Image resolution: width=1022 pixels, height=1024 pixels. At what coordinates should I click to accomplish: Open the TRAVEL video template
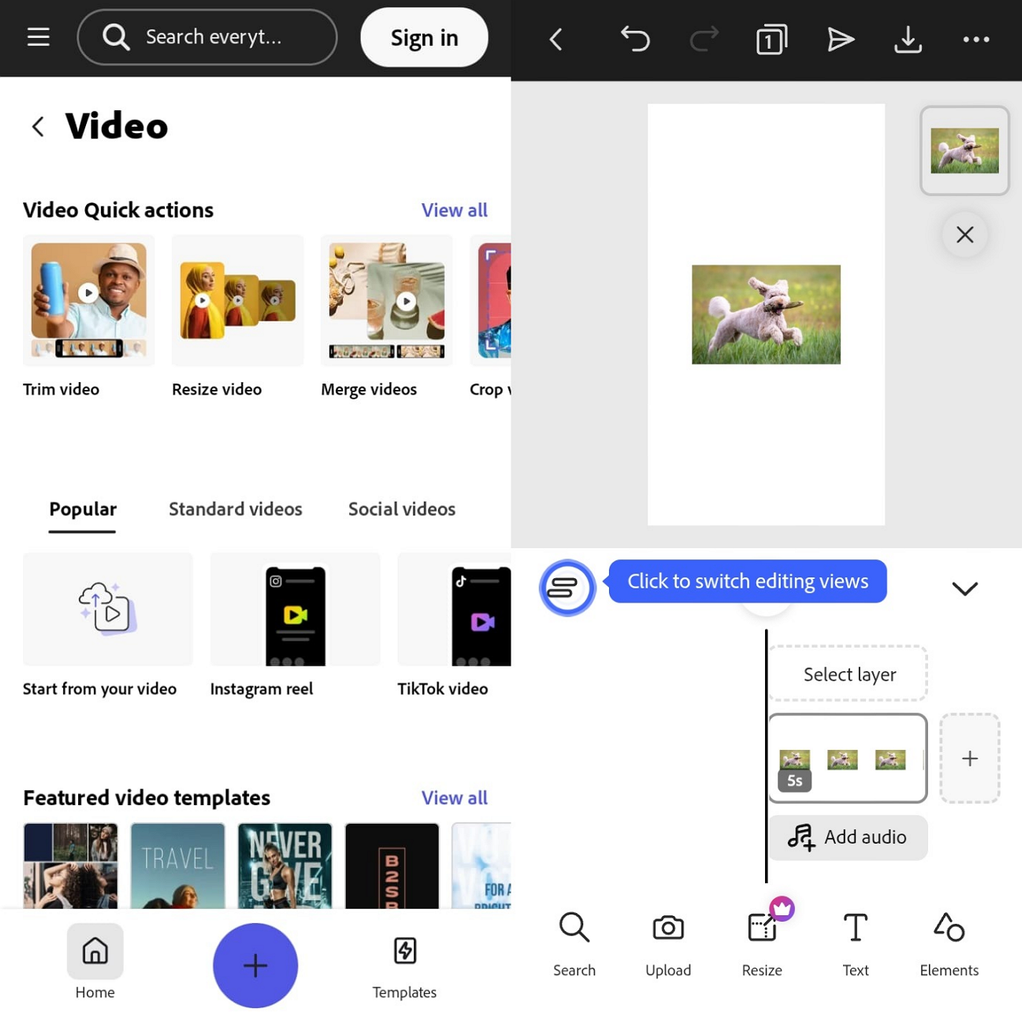point(178,866)
